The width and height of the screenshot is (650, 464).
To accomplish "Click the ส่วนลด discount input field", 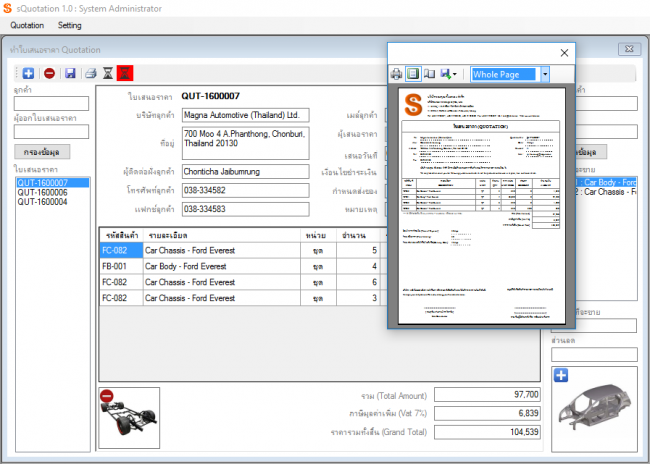I will pyautogui.click(x=594, y=355).
